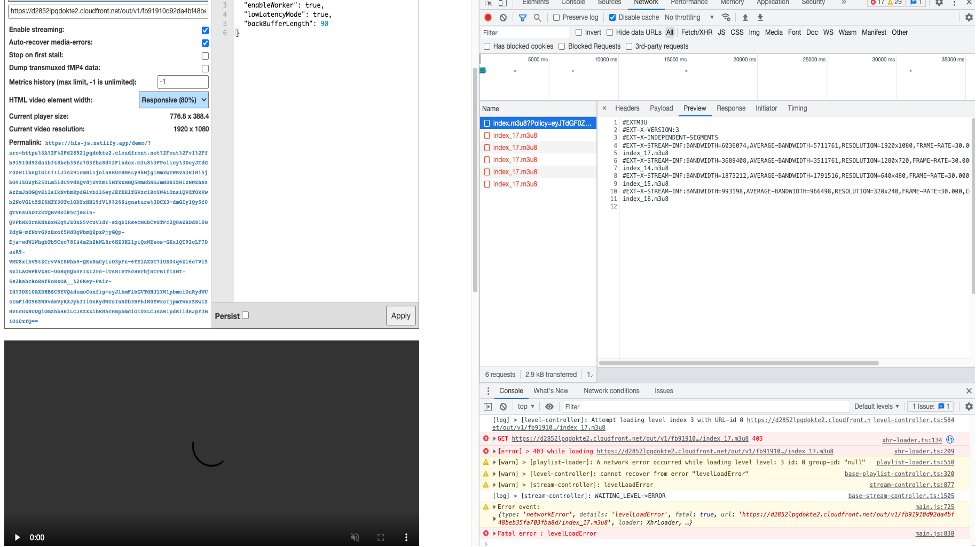This screenshot has width=977, height=547.
Task: Open xhr-loader.ts:134 source link
Action: 912,440
